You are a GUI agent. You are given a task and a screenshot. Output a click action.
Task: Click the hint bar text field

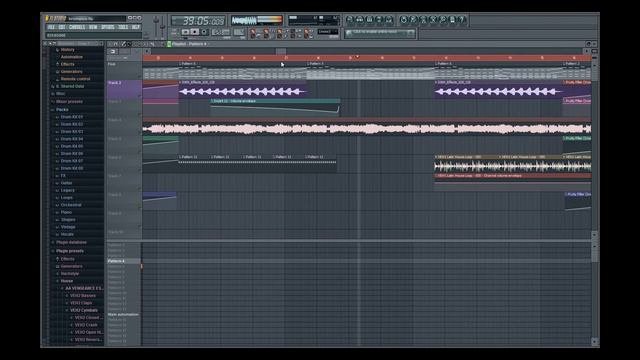[93, 36]
